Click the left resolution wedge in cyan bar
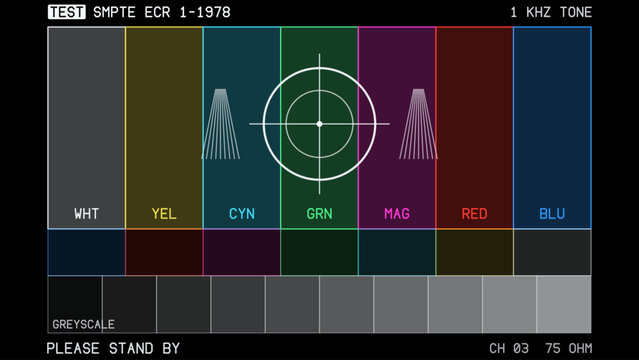The image size is (639, 360). coord(220,124)
